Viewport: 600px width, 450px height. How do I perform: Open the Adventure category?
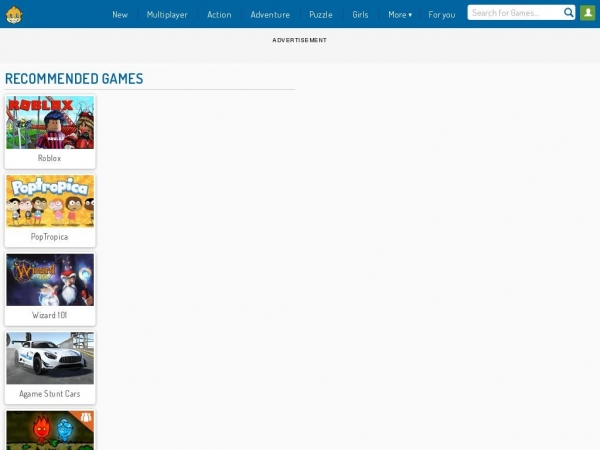270,15
